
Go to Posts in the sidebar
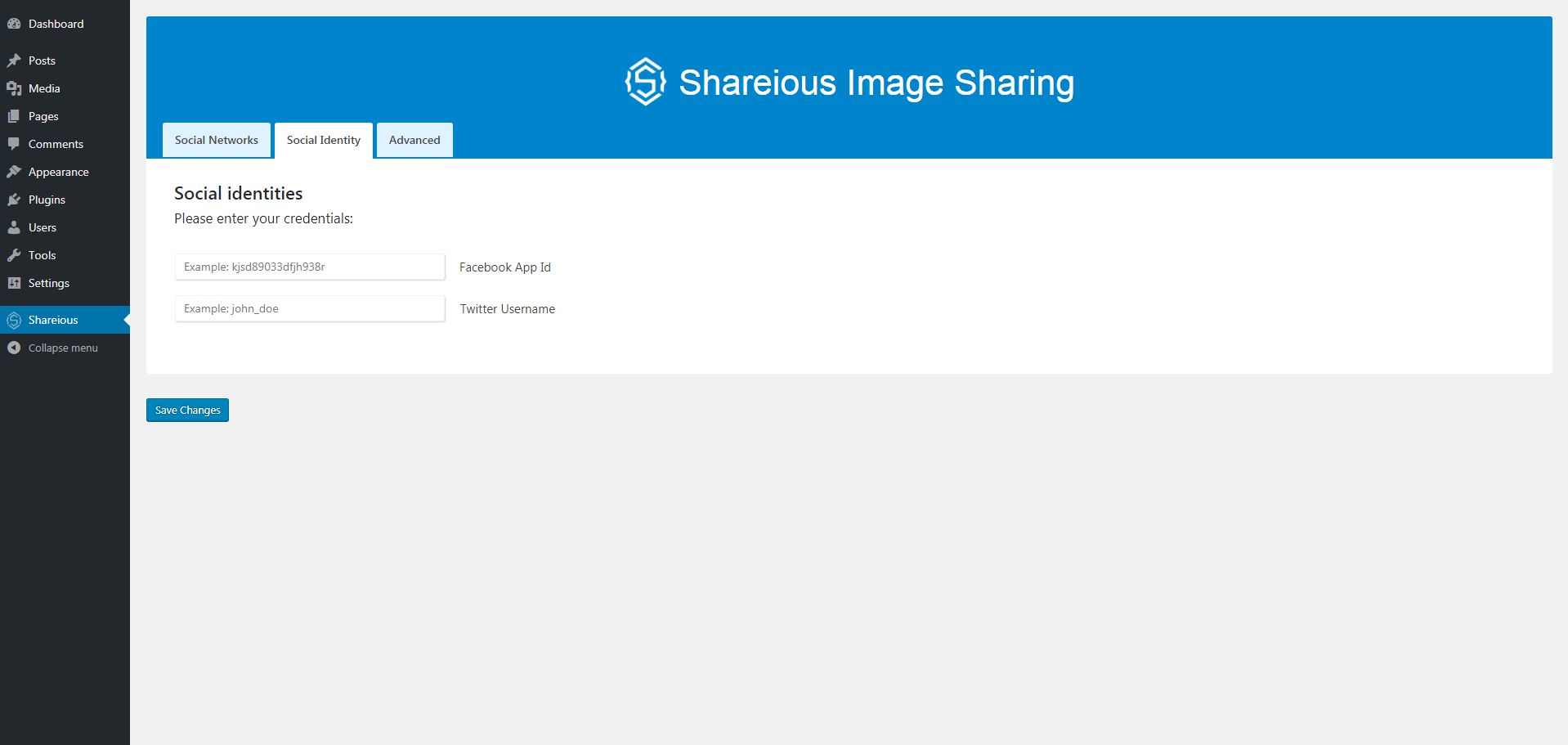click(65, 61)
